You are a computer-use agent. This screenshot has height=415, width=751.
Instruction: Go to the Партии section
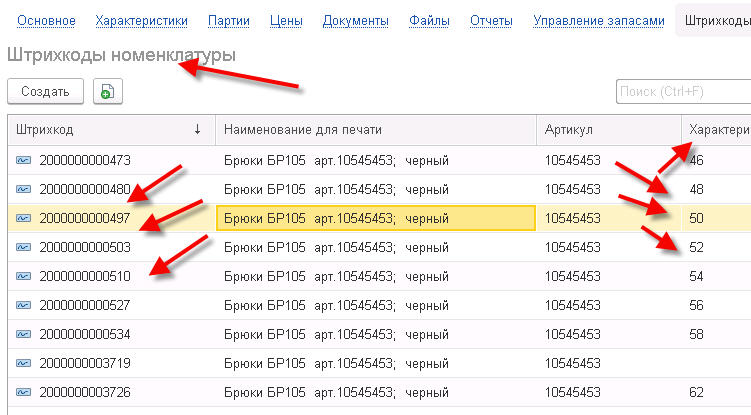click(x=228, y=21)
